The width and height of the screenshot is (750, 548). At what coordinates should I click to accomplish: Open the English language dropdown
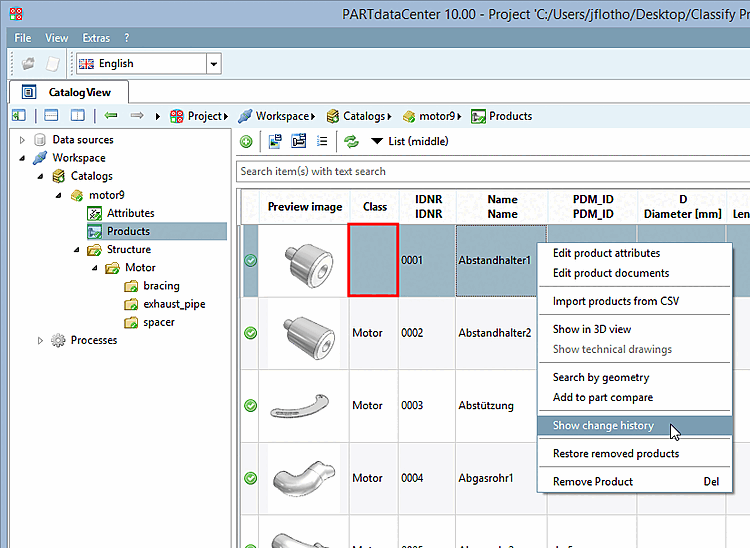click(x=213, y=64)
